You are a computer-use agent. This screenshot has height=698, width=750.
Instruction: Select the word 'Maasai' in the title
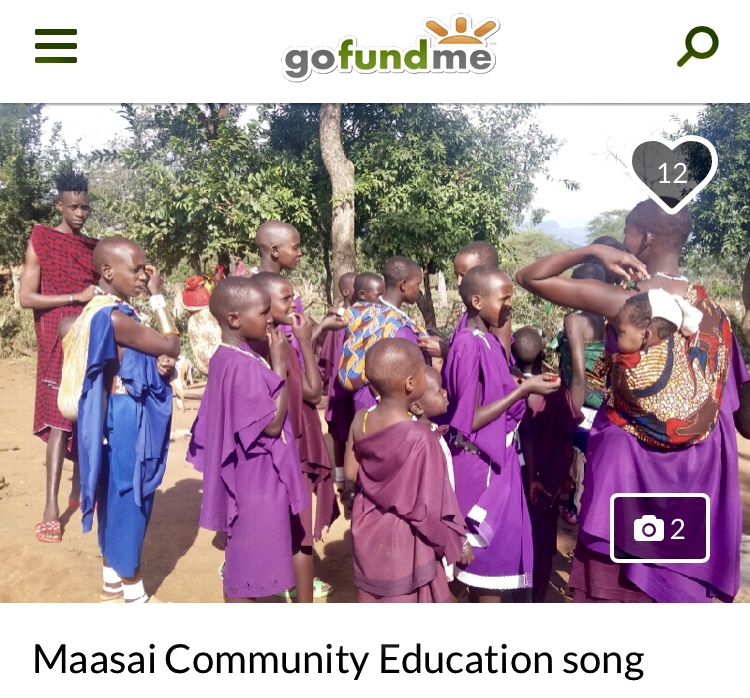click(x=95, y=659)
